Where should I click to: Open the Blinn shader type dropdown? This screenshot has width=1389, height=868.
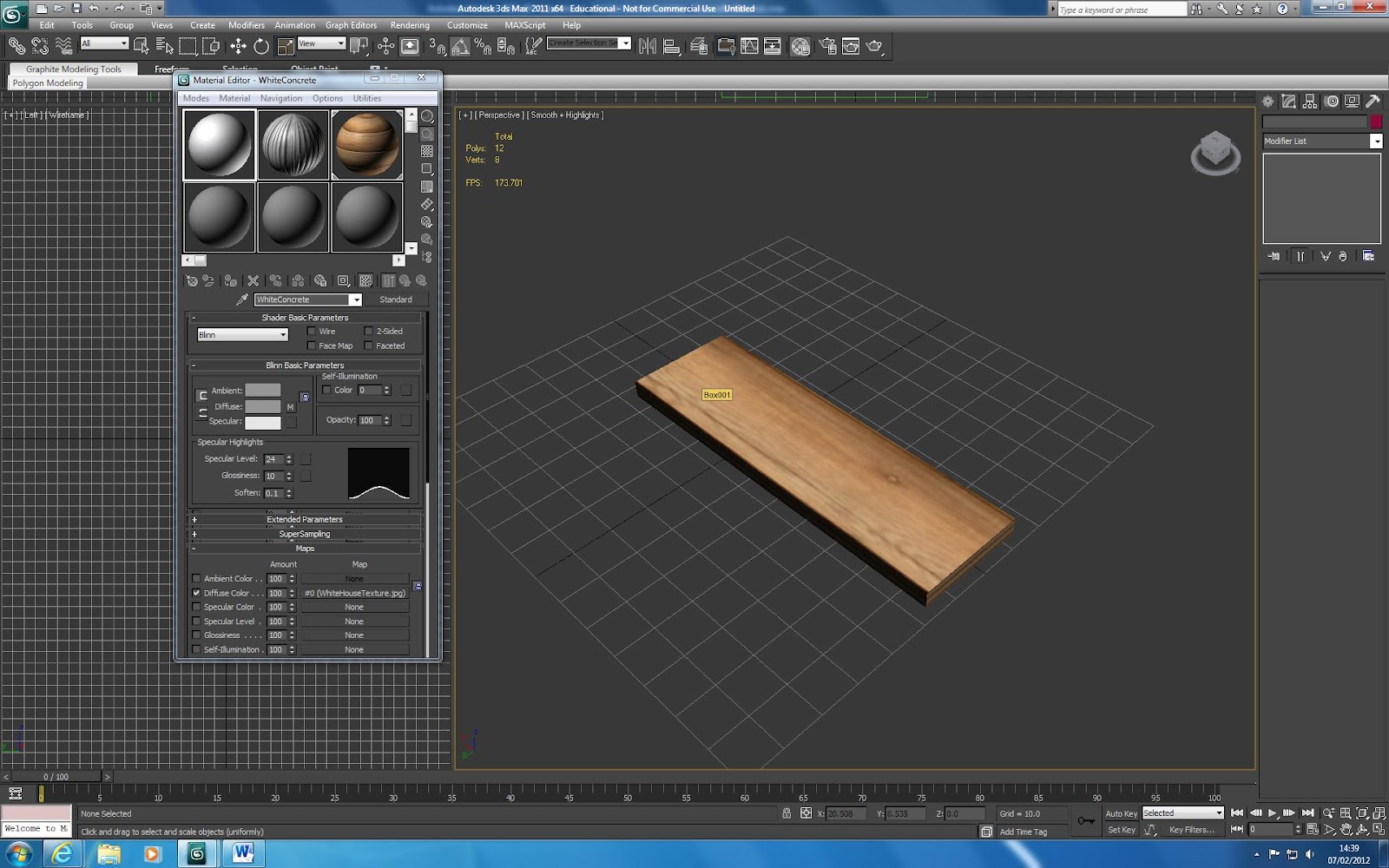click(x=242, y=334)
